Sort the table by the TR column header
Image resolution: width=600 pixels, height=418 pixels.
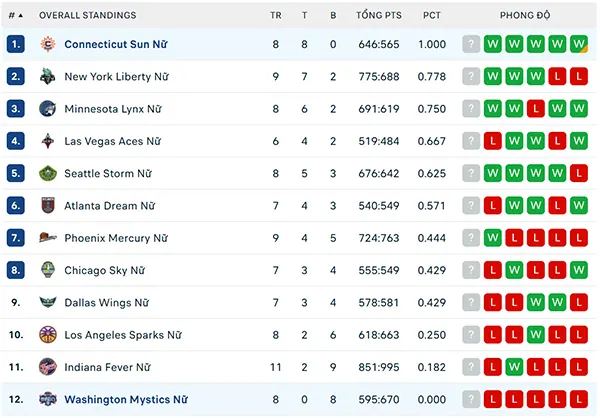click(276, 15)
